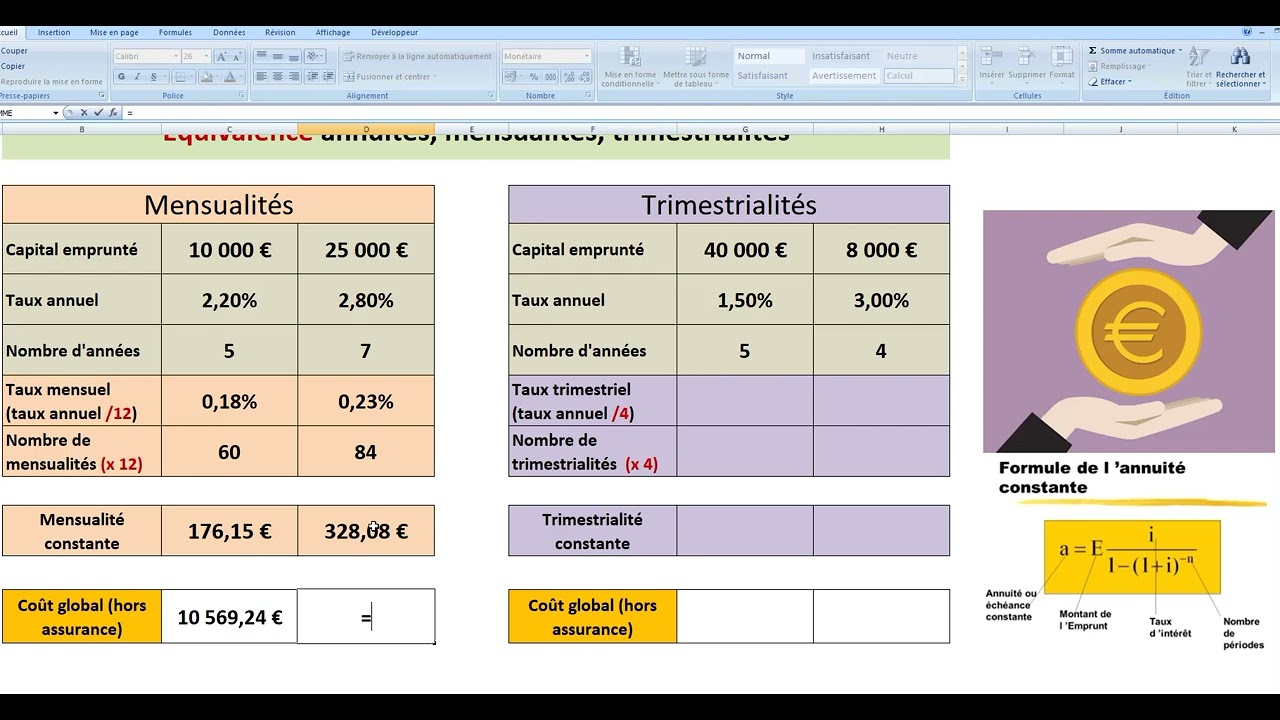The image size is (1280, 720).
Task: Remove a decimal place
Action: point(584,77)
